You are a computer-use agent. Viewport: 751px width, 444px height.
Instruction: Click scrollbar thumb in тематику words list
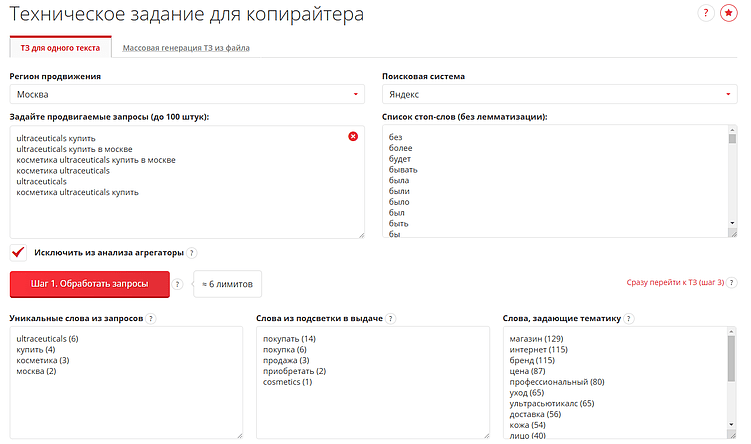(x=731, y=358)
